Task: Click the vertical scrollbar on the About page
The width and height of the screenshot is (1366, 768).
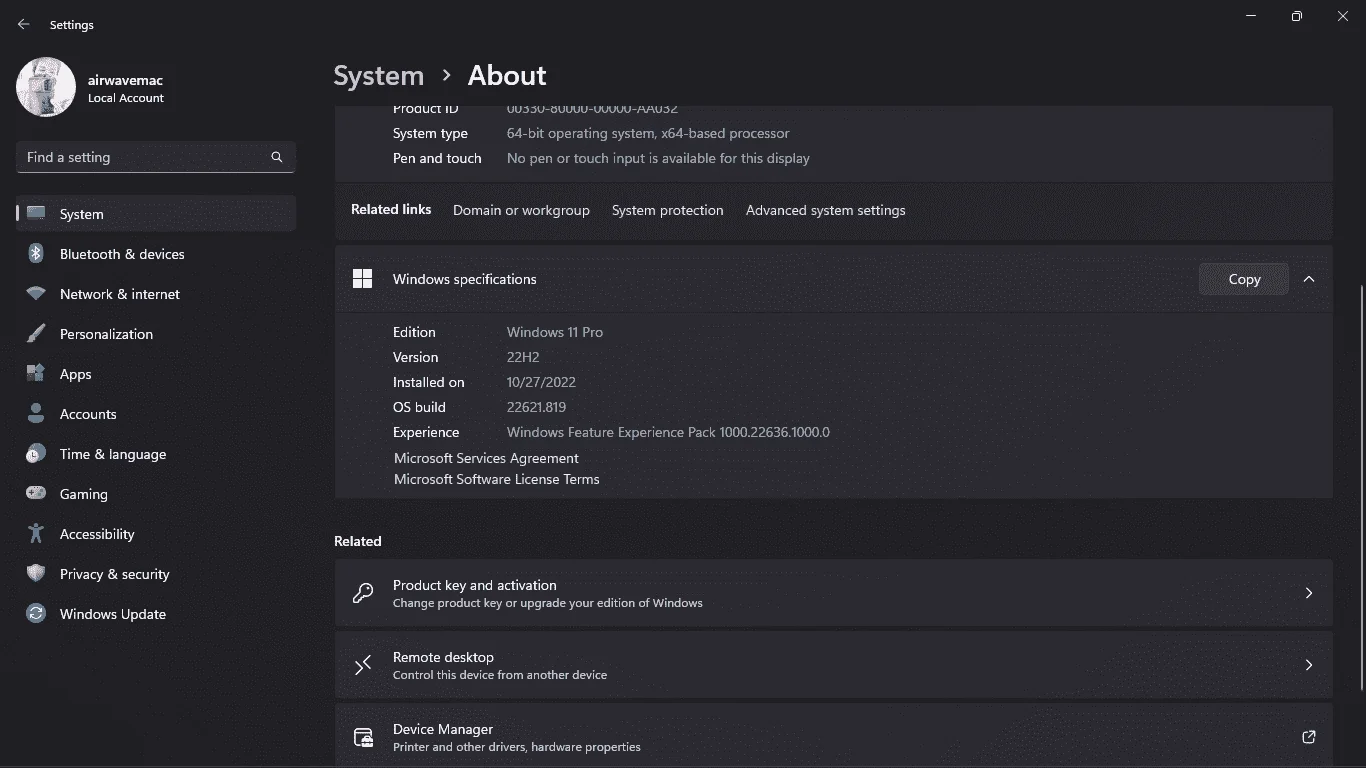Action: (x=1361, y=487)
